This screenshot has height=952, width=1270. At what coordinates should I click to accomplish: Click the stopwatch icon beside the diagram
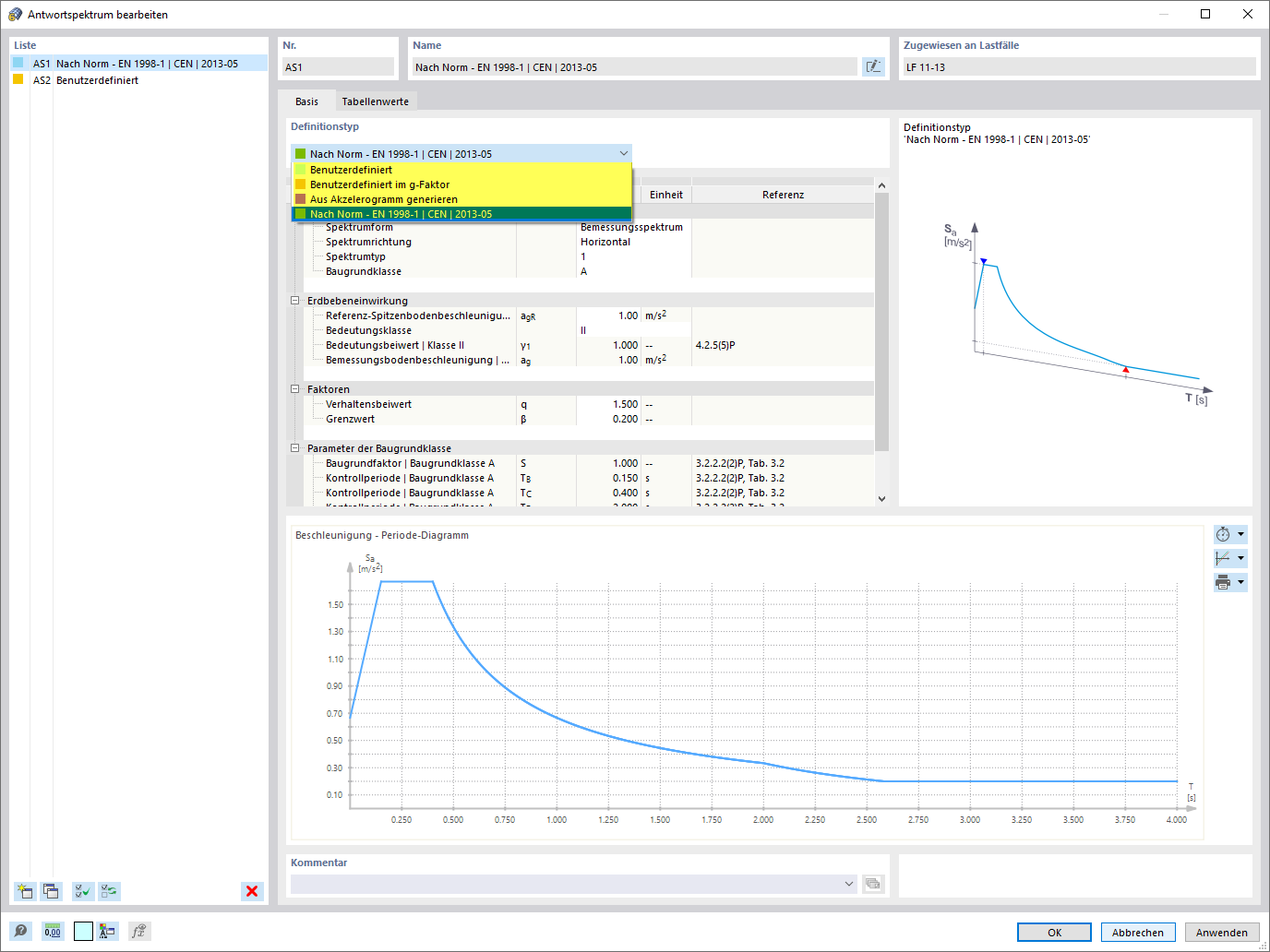[1223, 534]
